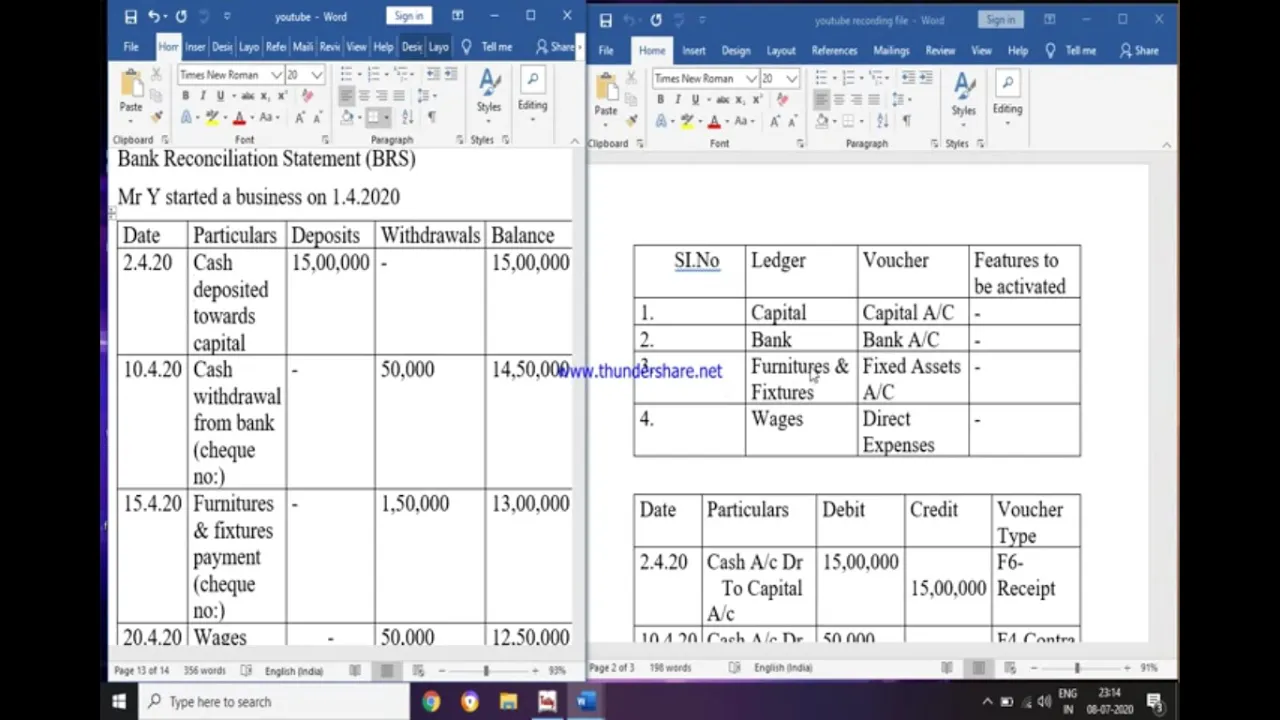Open File Explorer from taskbar
The image size is (1280, 720).
pyautogui.click(x=508, y=701)
